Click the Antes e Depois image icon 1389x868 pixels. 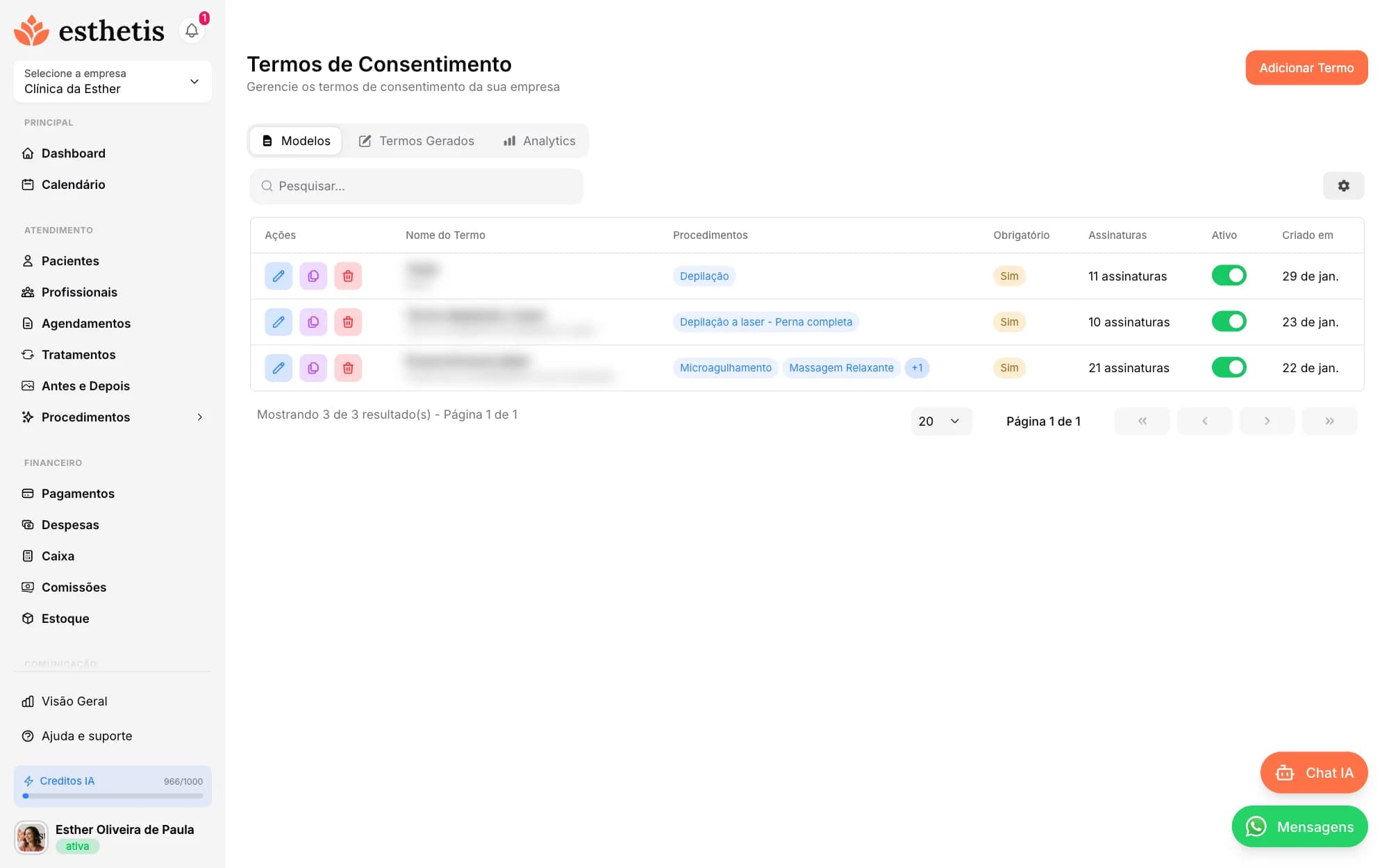(28, 386)
